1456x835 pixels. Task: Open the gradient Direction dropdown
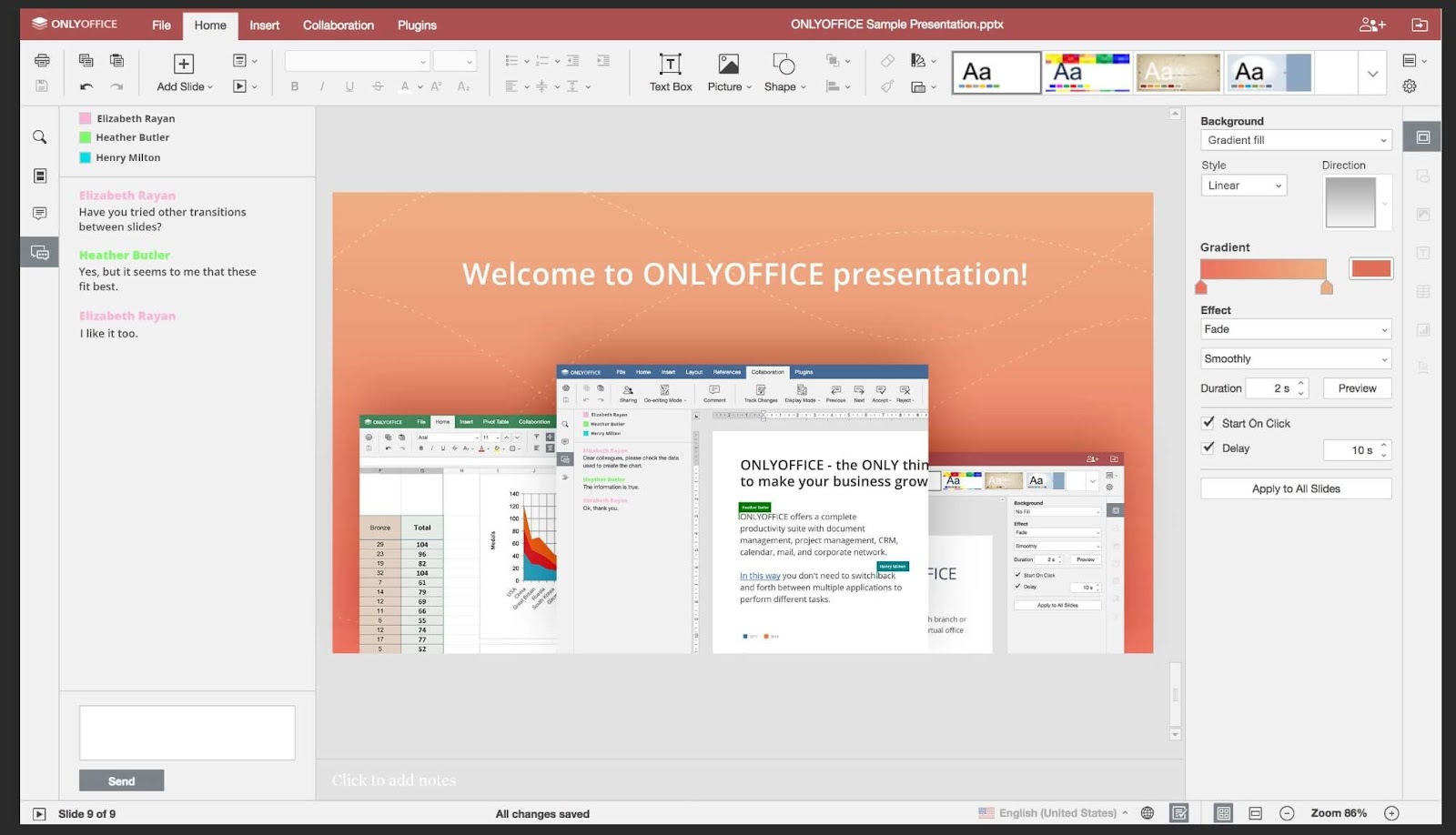1358,202
